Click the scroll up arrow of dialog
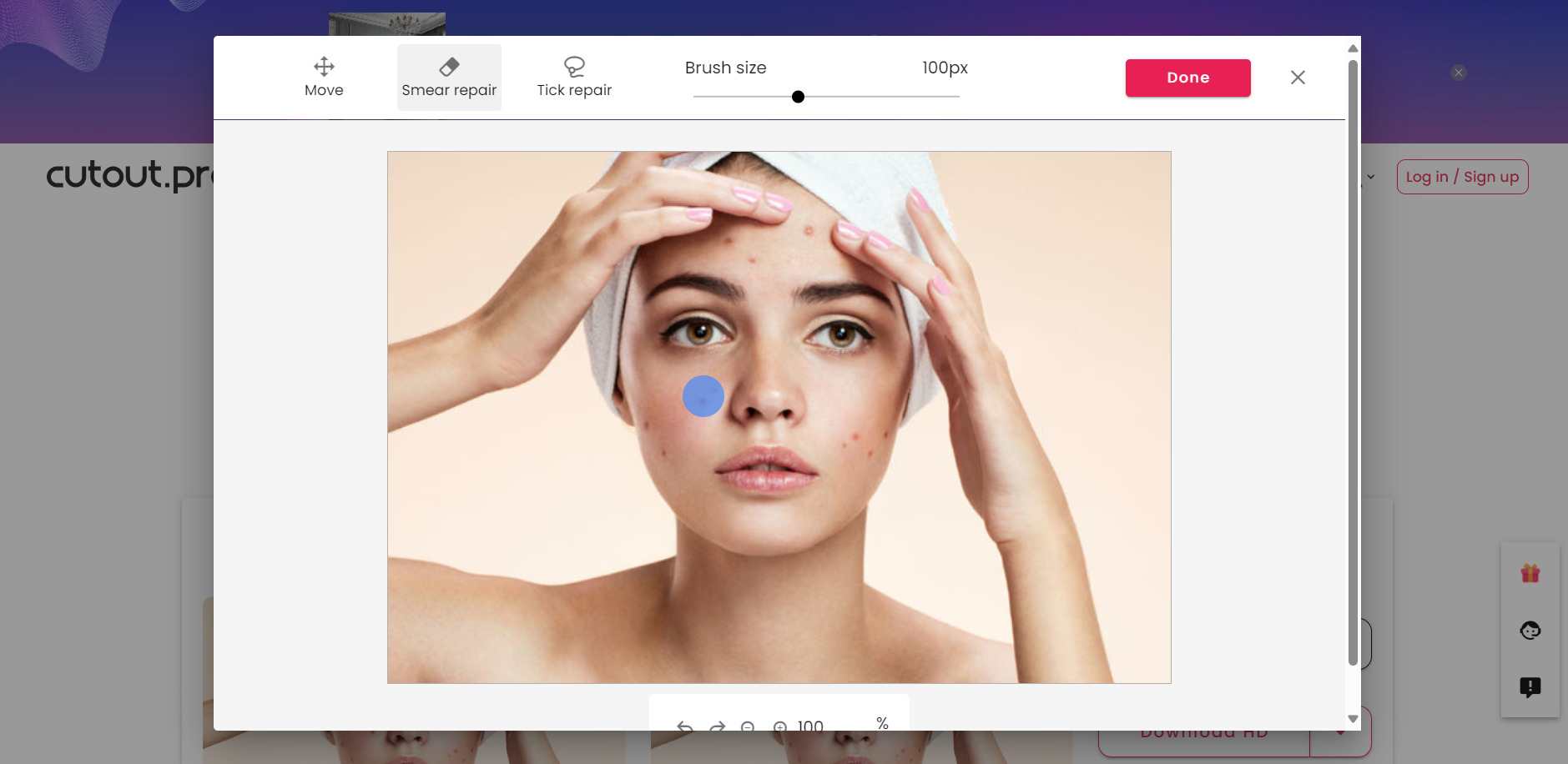Screen dimensions: 1568x764 coord(1353,48)
